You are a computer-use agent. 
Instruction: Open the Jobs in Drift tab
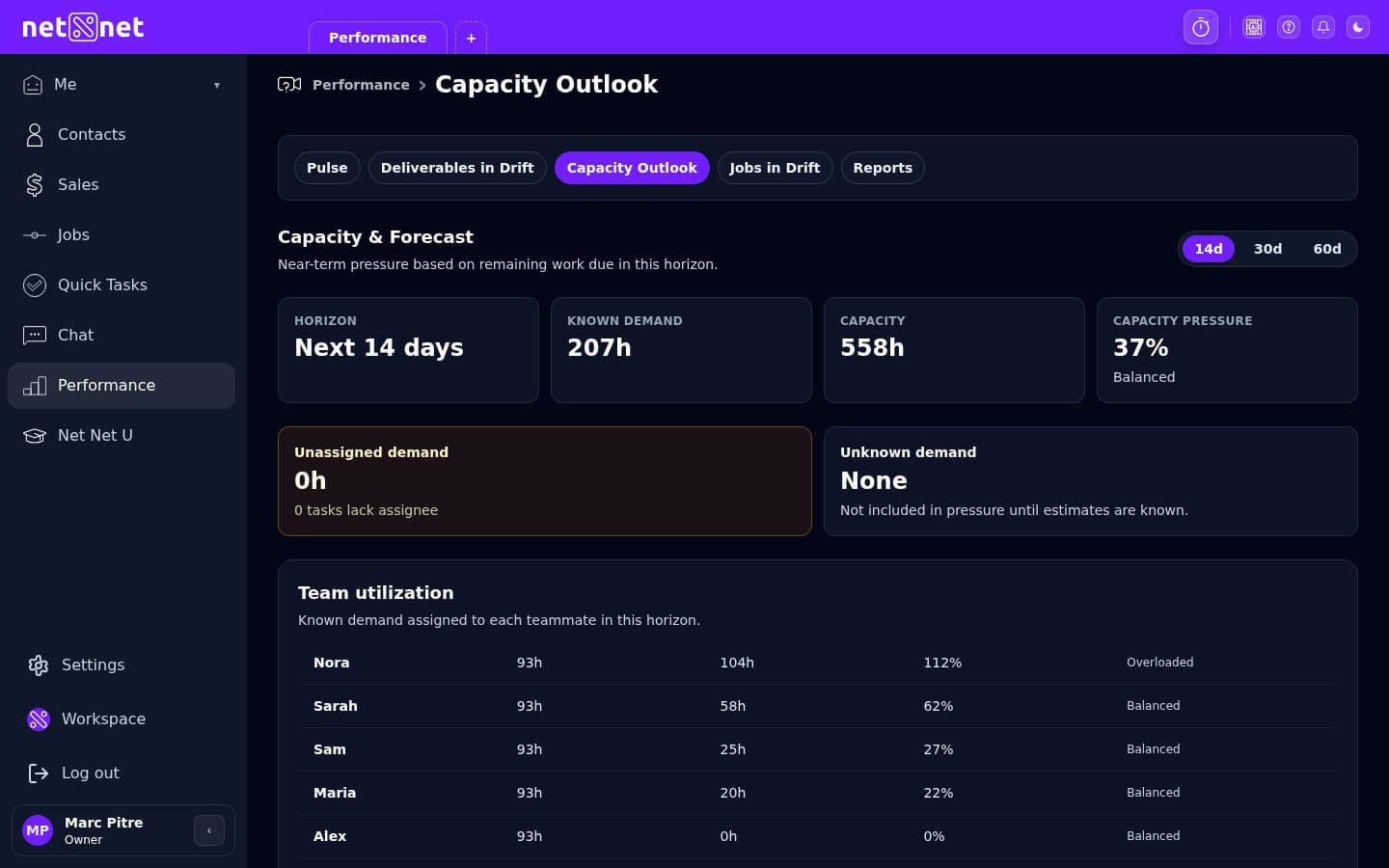774,168
